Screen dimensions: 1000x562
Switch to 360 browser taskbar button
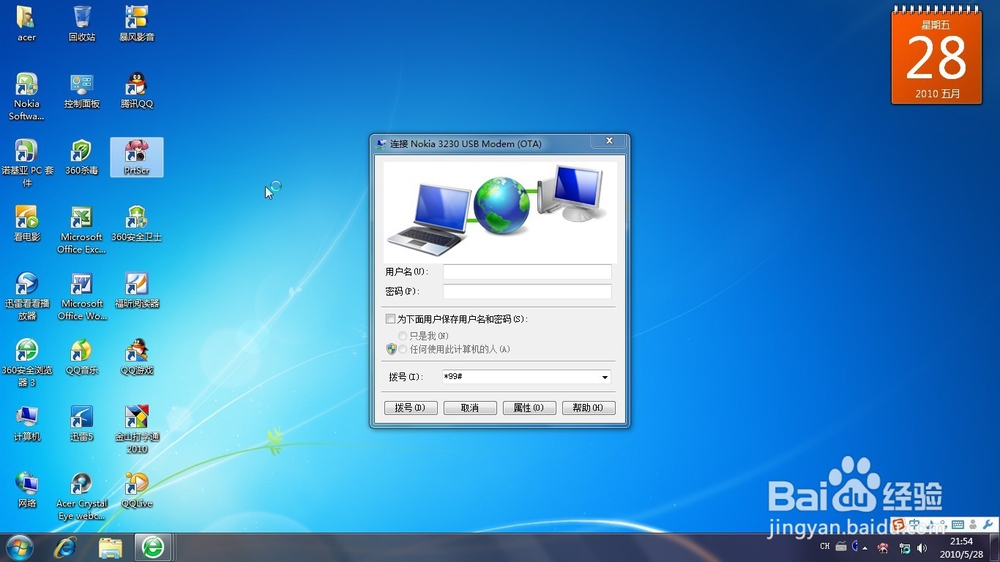(x=153, y=547)
